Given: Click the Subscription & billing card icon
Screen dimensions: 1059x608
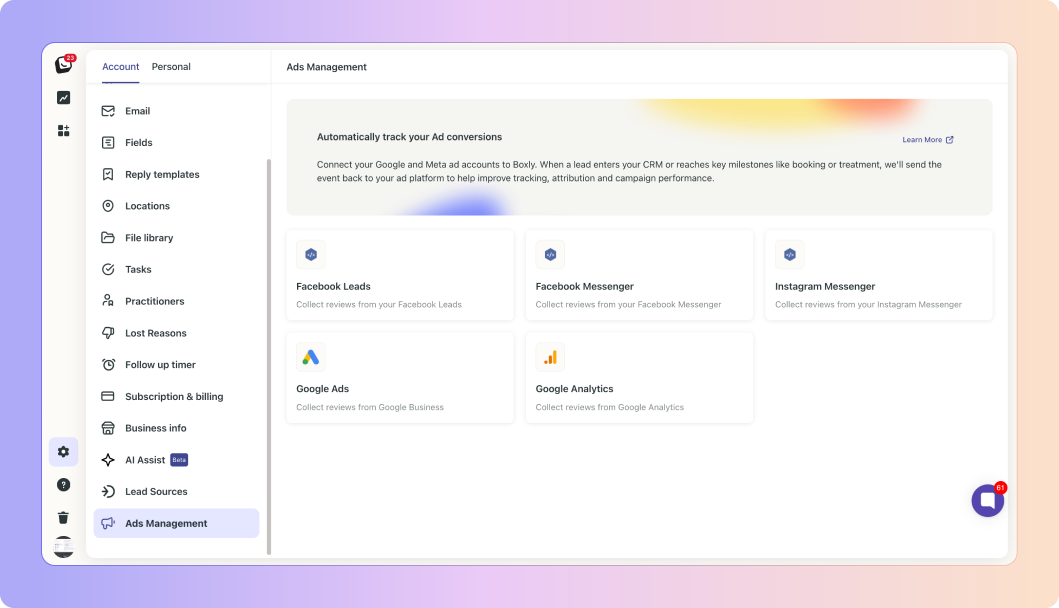Looking at the screenshot, I should (108, 396).
